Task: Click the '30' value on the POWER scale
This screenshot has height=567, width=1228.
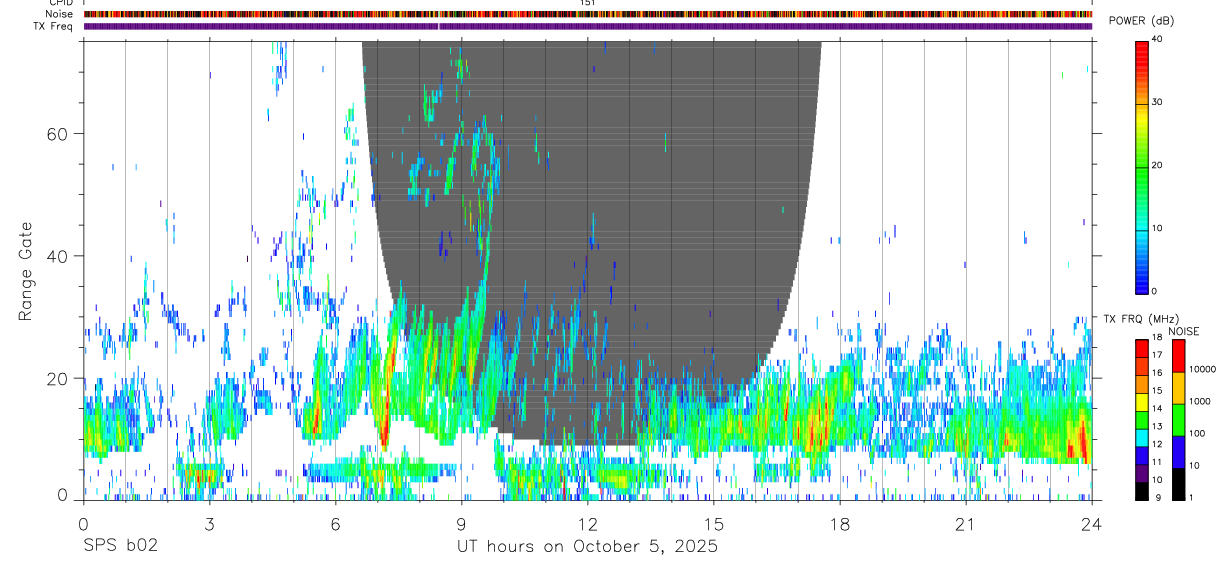Action: click(1156, 102)
